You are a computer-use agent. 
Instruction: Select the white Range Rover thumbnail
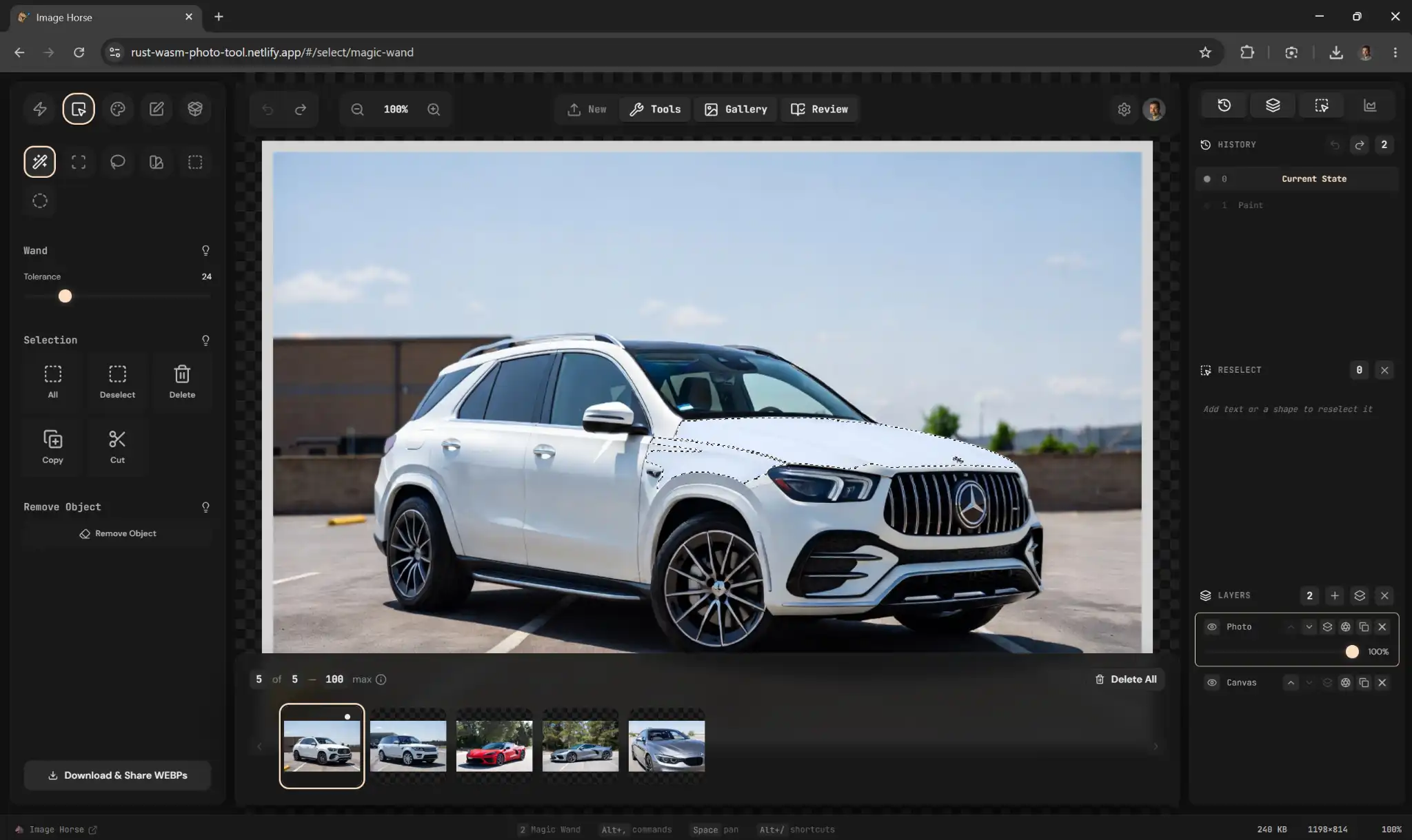408,746
